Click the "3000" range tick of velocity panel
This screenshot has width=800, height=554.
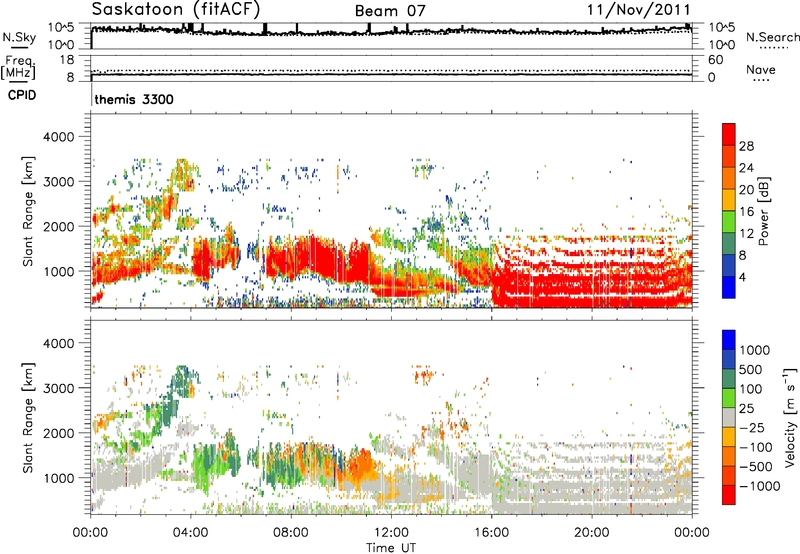point(58,388)
